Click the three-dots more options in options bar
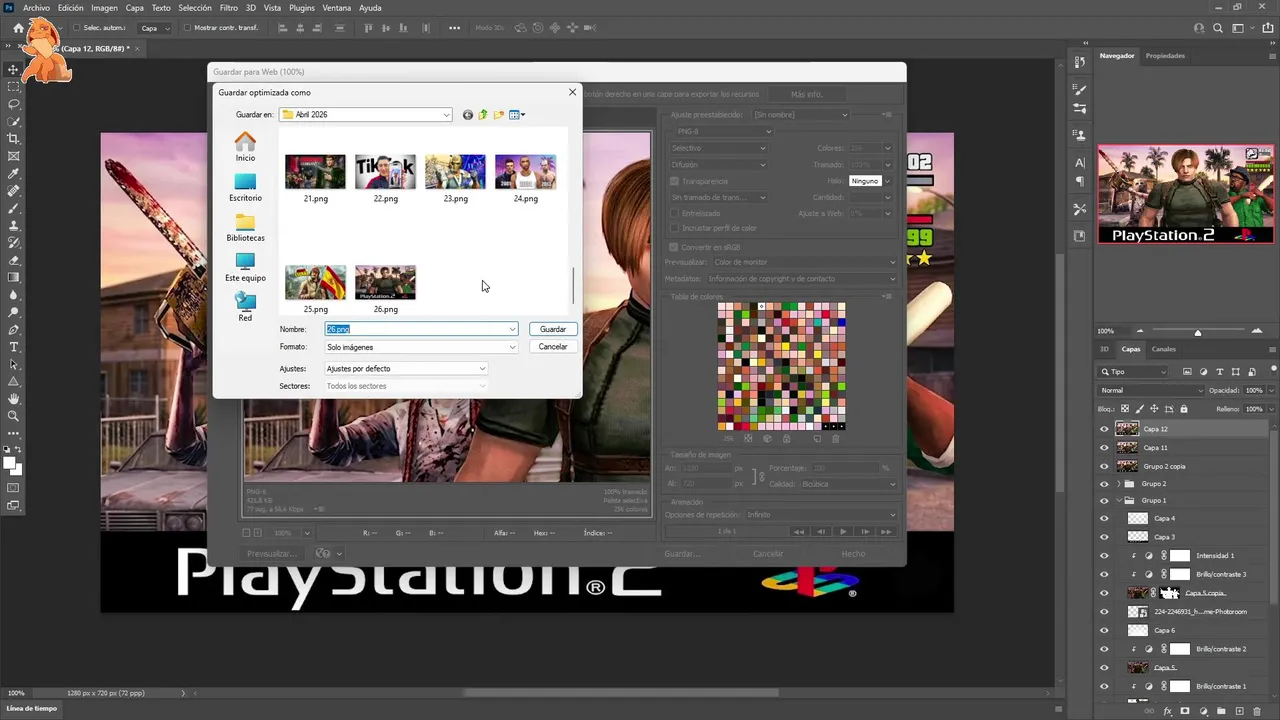The width and height of the screenshot is (1280, 720). point(455,28)
